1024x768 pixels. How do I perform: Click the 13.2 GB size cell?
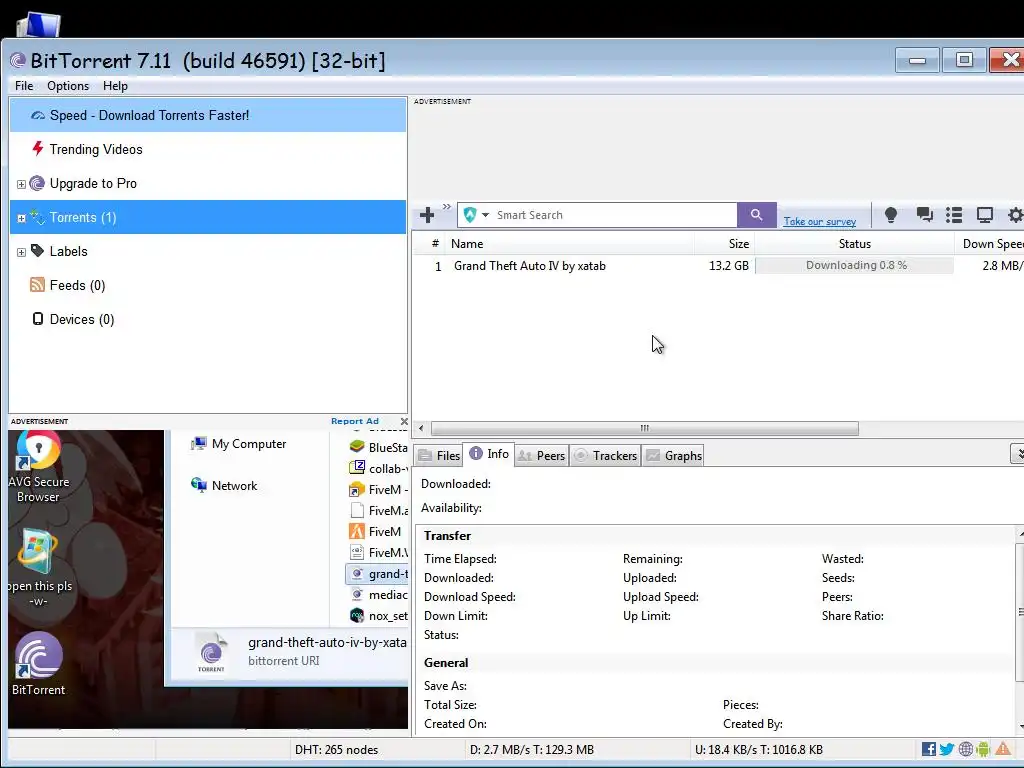729,266
